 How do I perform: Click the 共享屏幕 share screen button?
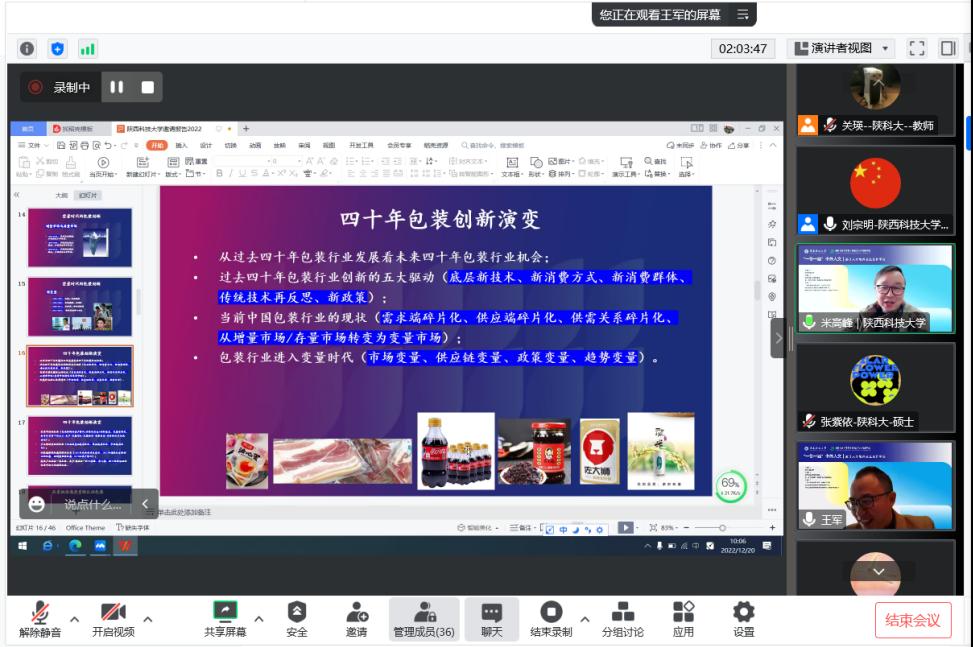click(x=226, y=619)
